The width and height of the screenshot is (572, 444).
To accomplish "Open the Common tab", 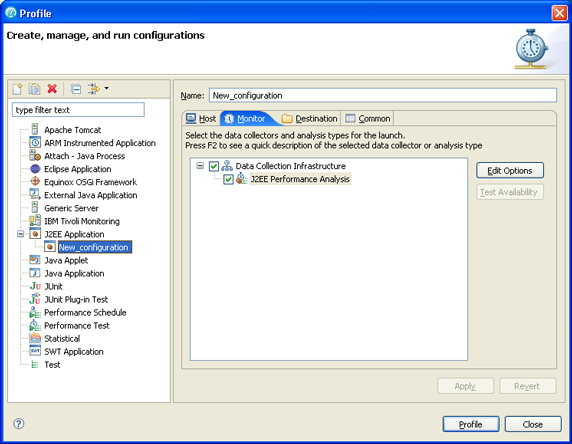I will coord(368,119).
